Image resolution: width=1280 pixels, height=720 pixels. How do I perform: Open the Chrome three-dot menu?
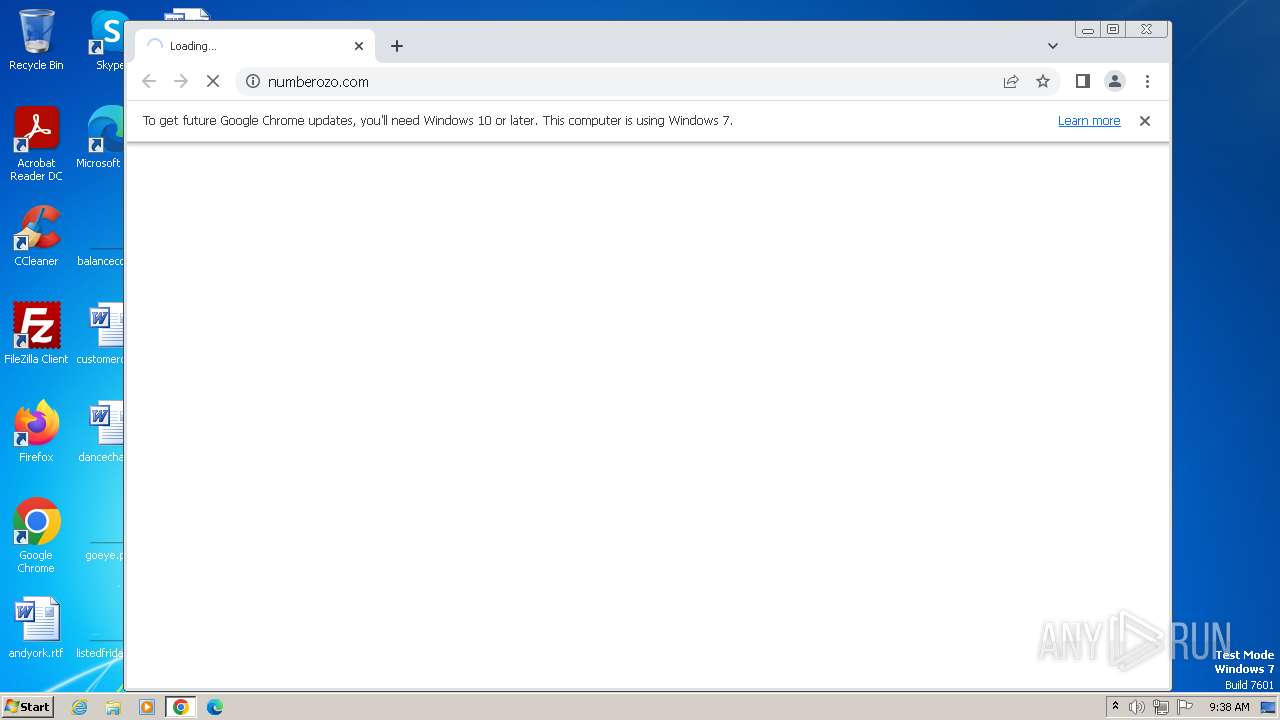(x=1147, y=81)
